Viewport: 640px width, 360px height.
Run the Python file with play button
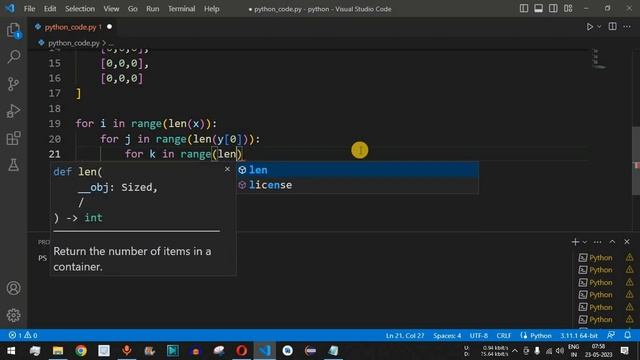point(589,27)
